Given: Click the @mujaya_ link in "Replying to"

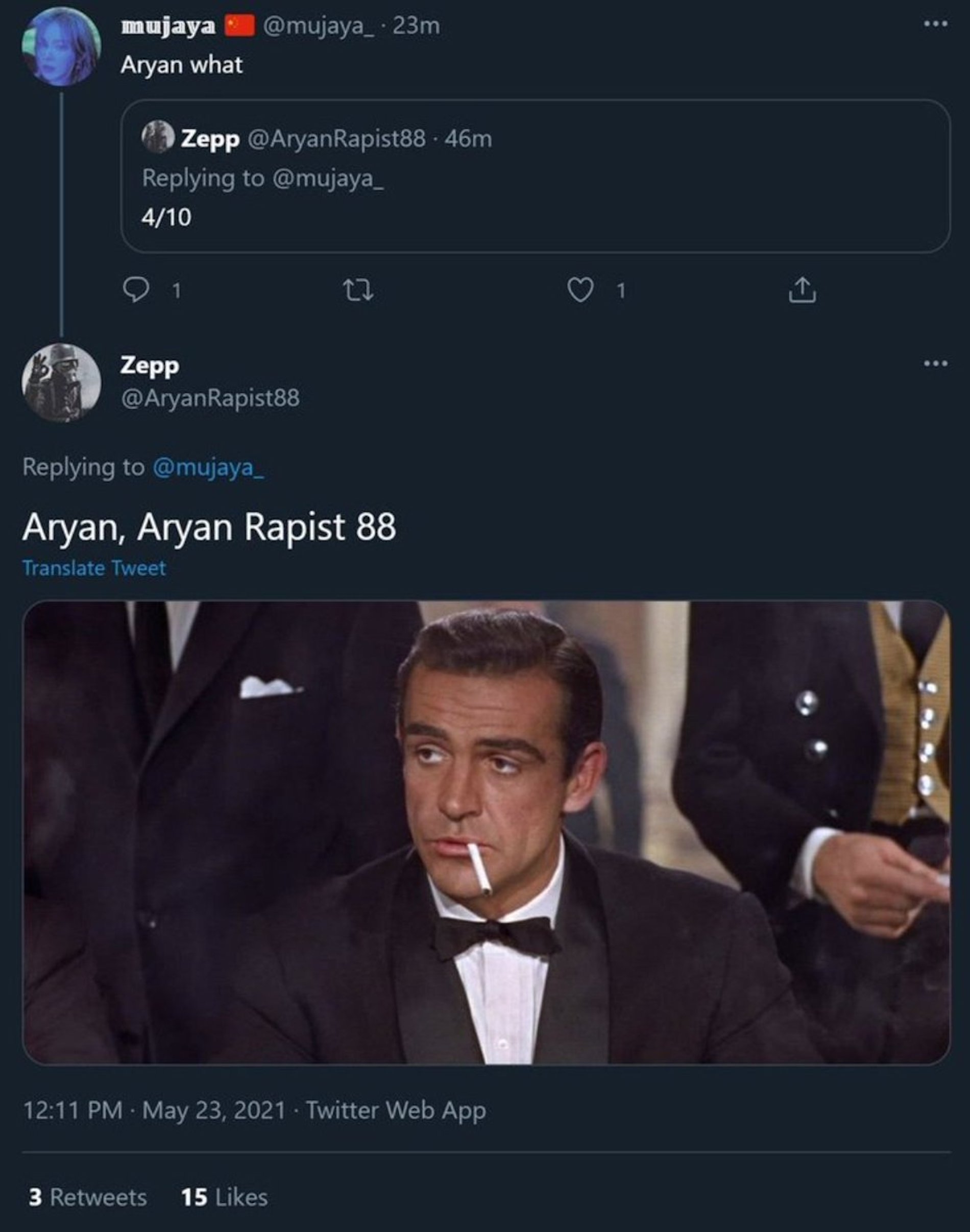Looking at the screenshot, I should pyautogui.click(x=208, y=468).
